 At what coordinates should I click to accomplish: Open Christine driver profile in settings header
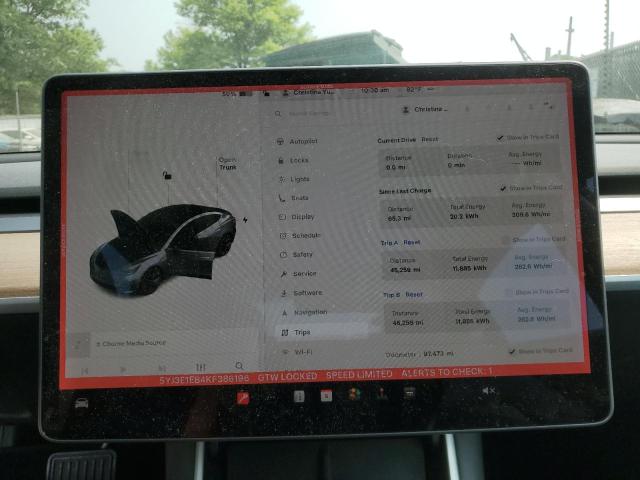(x=424, y=109)
